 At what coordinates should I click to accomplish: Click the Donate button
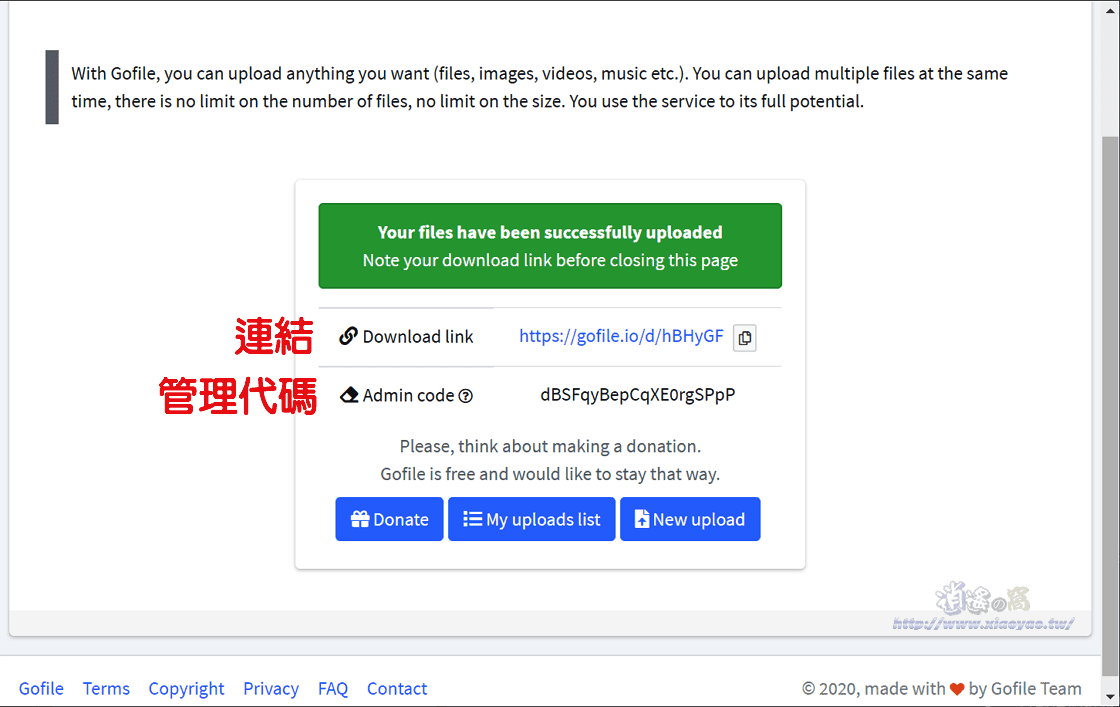click(389, 519)
